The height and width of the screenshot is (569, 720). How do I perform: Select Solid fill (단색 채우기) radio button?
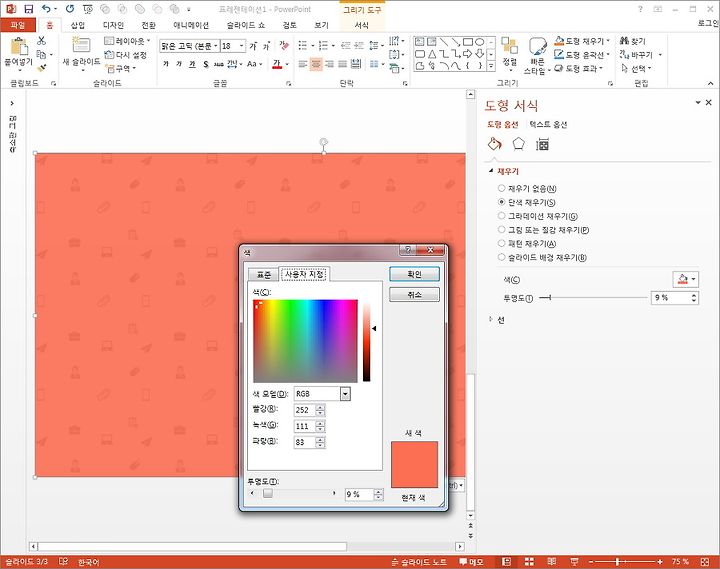click(501, 202)
